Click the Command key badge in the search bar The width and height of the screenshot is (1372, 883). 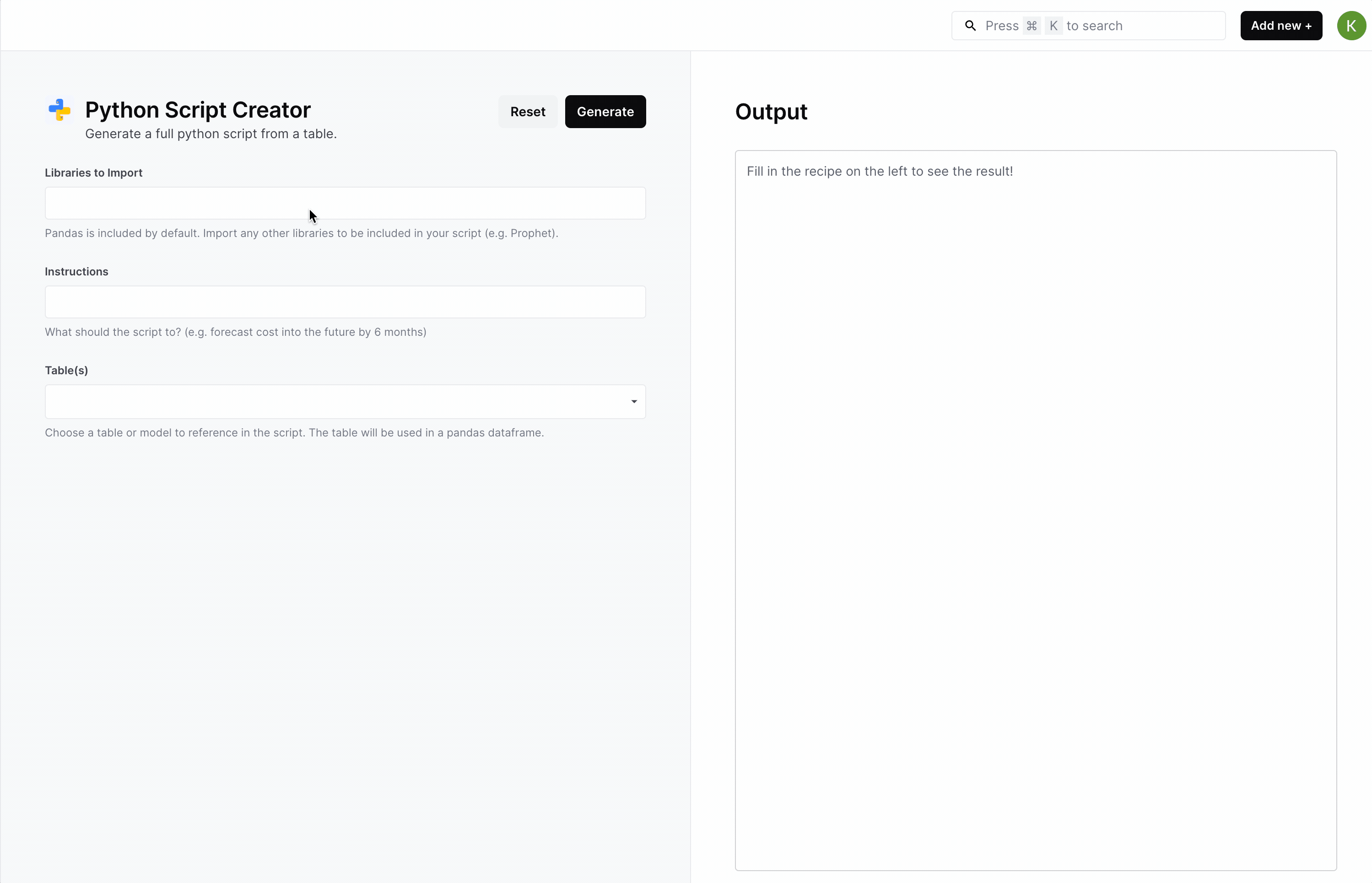pyautogui.click(x=1032, y=25)
